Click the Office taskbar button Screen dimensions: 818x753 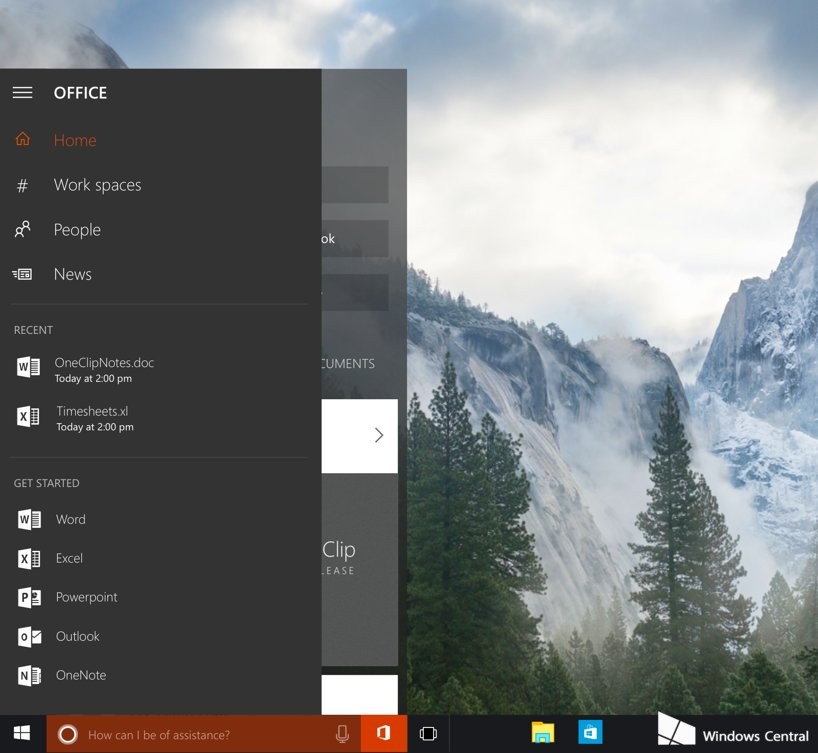(384, 734)
